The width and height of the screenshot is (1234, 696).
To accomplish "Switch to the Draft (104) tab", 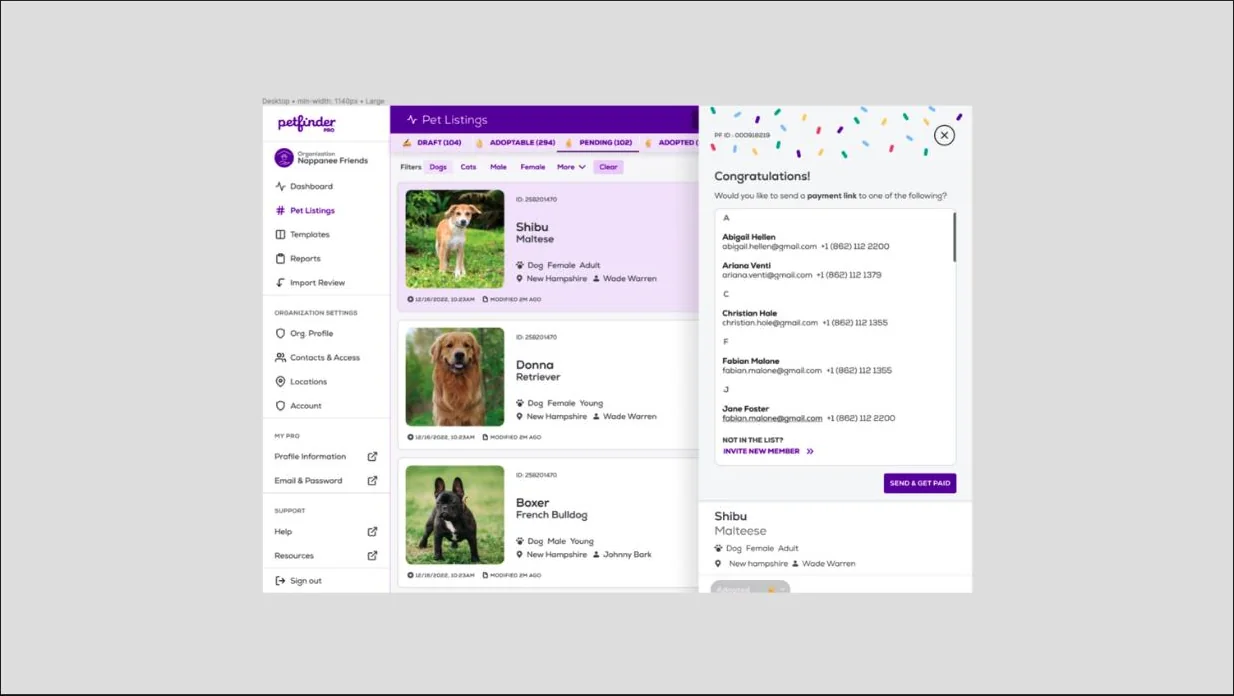I will click(432, 143).
